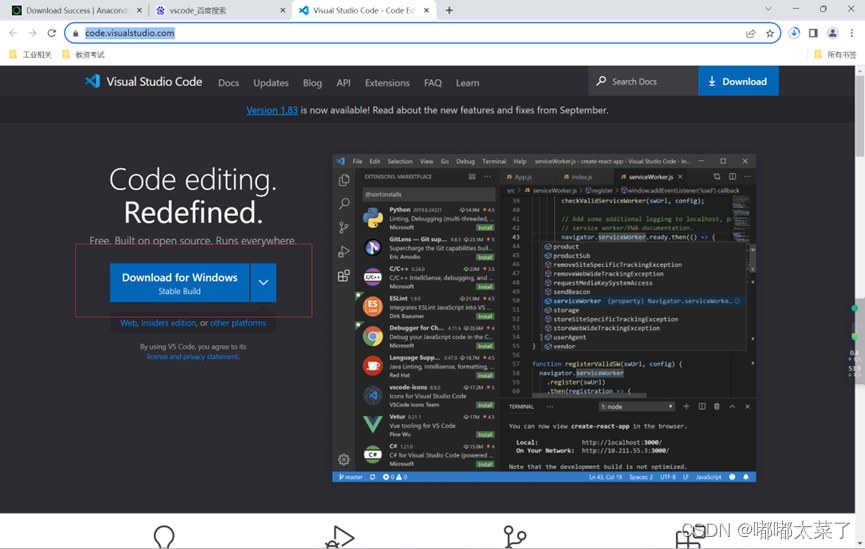Open the Updates page in the navbar

[x=271, y=83]
